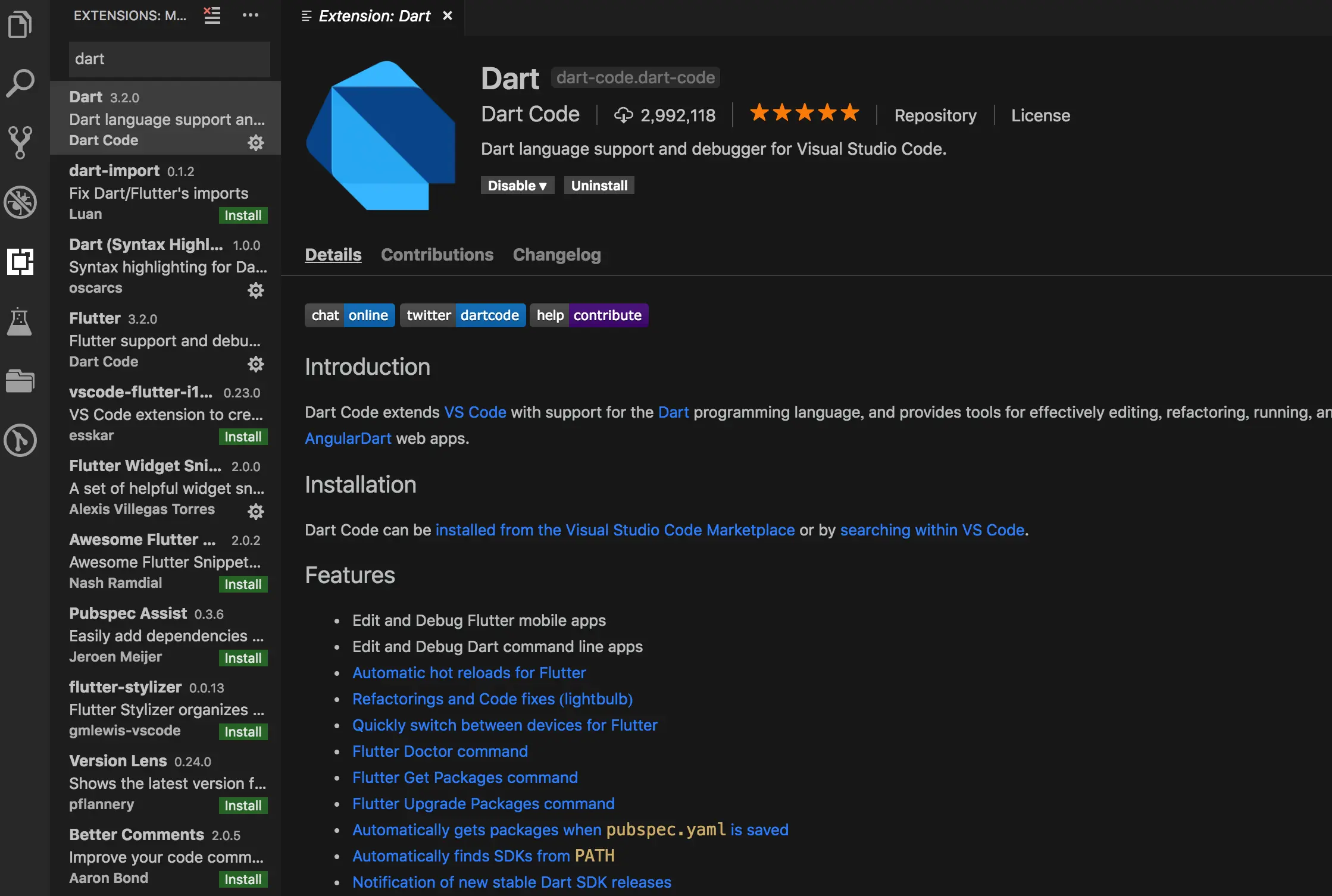The image size is (1332, 896).
Task: Clear extensions search results icon
Action: pyautogui.click(x=212, y=15)
